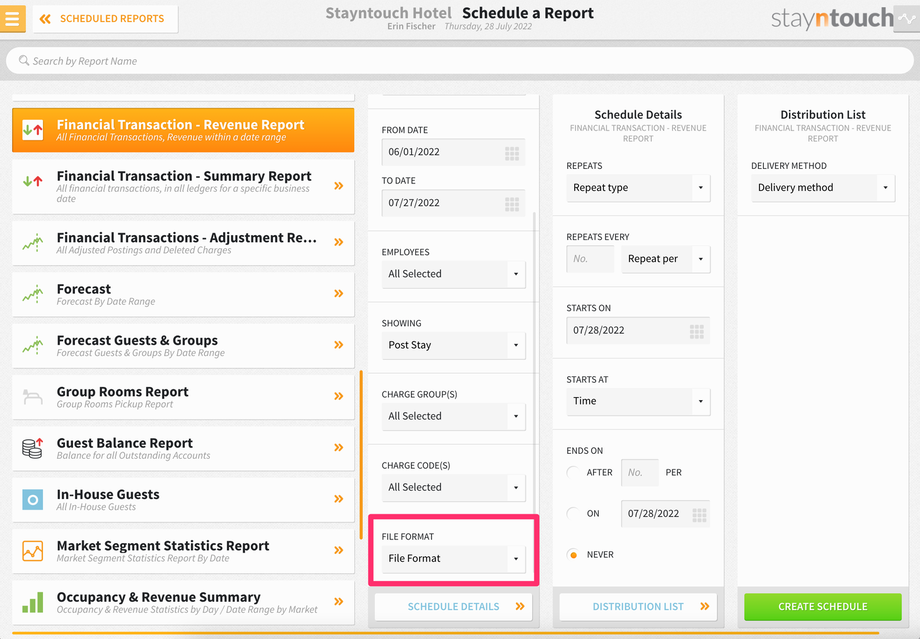Click the In-House Guests blue icon

click(33, 499)
